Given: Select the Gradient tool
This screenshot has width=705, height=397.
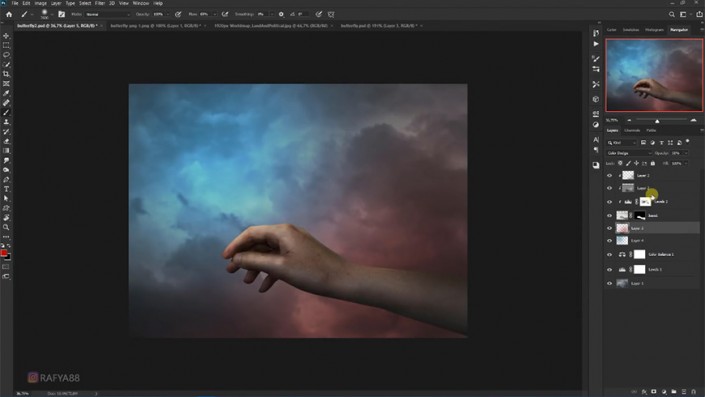Looking at the screenshot, I should point(6,151).
